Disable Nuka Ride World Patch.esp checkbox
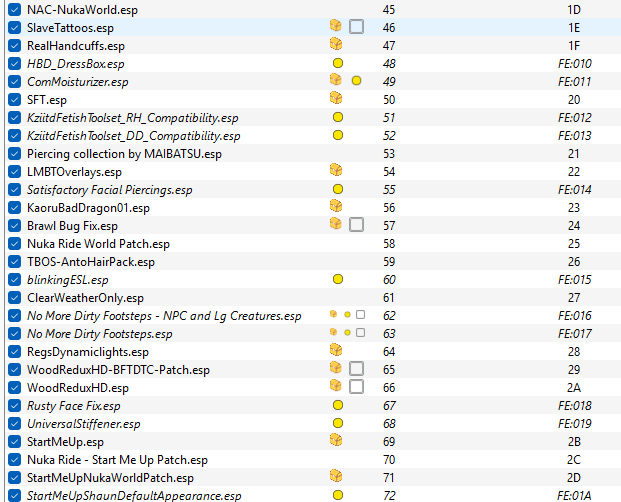Viewport: 621px width, 502px height. point(15,243)
